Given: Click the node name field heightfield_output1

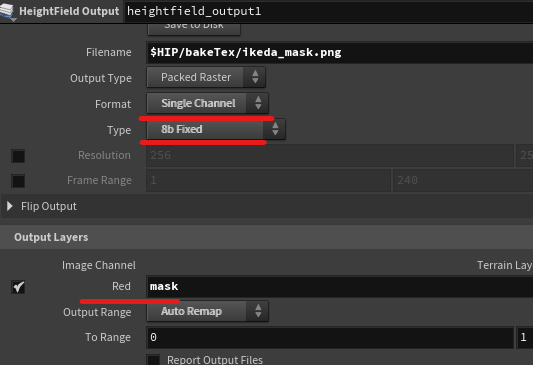Looking at the screenshot, I should point(329,11).
